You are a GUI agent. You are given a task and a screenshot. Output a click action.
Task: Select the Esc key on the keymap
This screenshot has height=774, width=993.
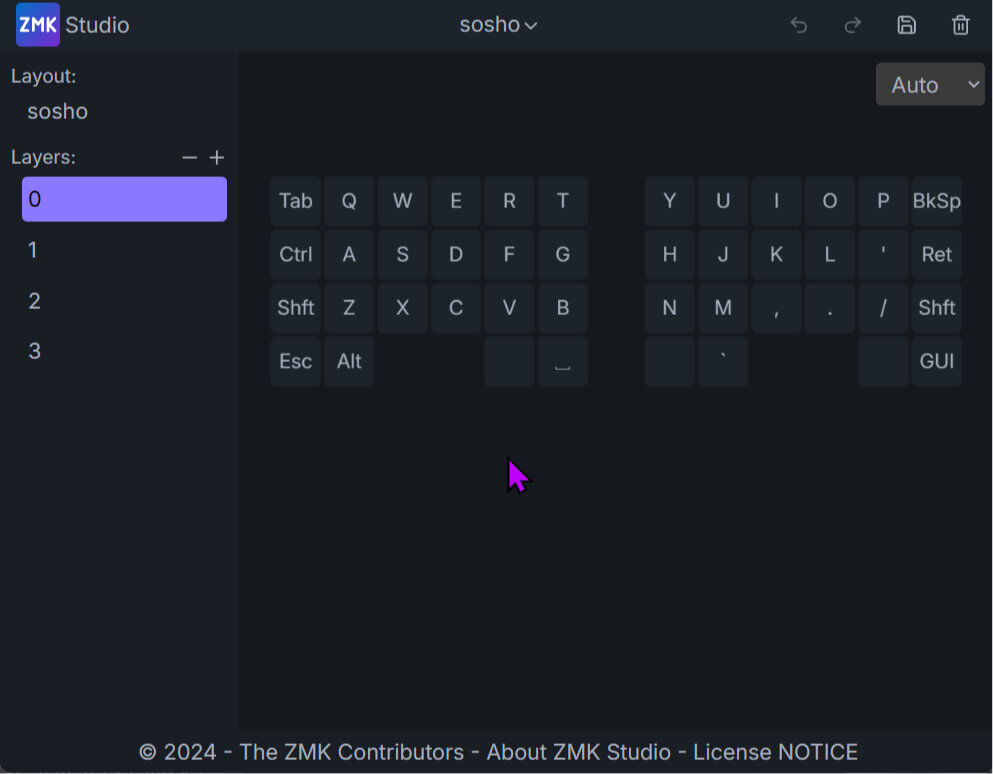point(295,362)
